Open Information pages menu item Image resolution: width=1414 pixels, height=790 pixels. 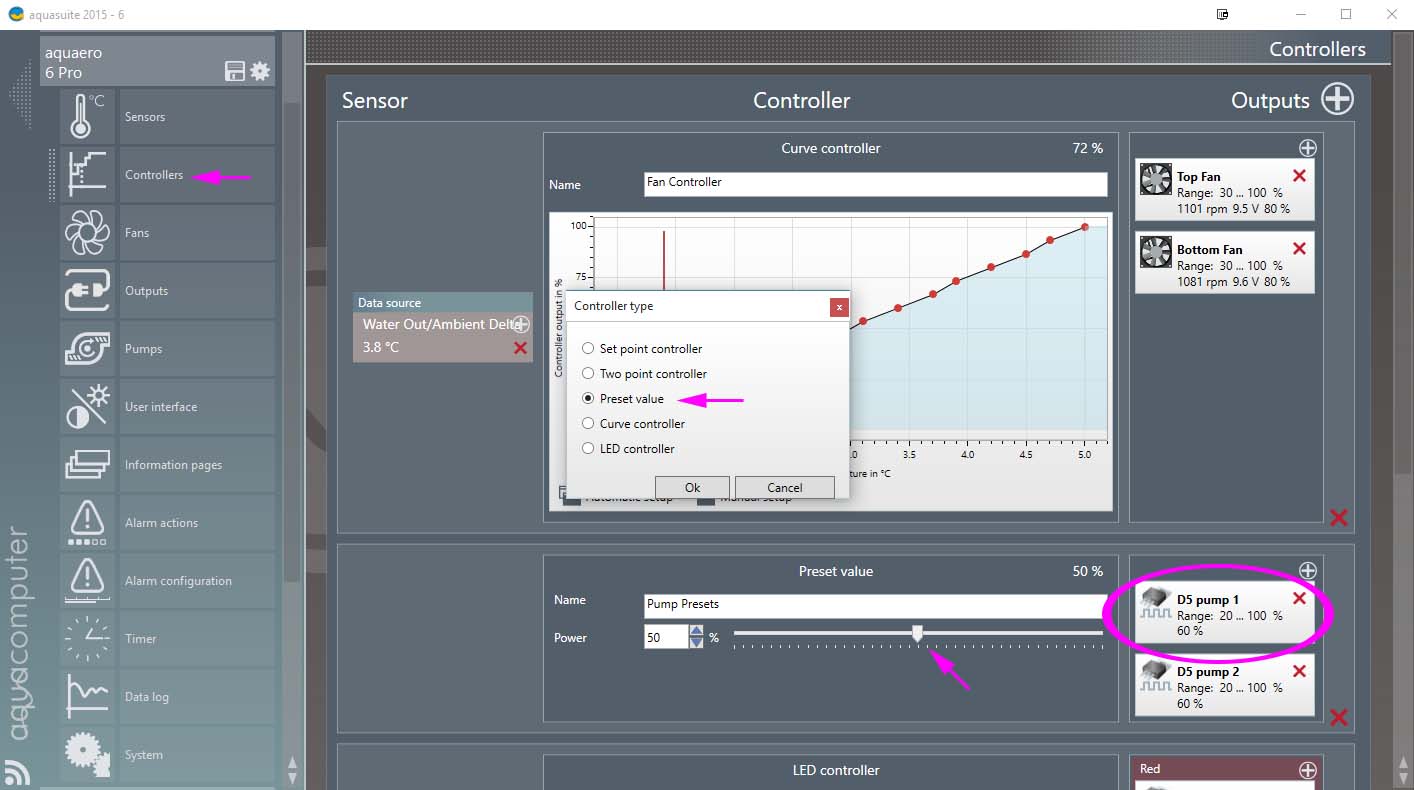click(x=173, y=465)
